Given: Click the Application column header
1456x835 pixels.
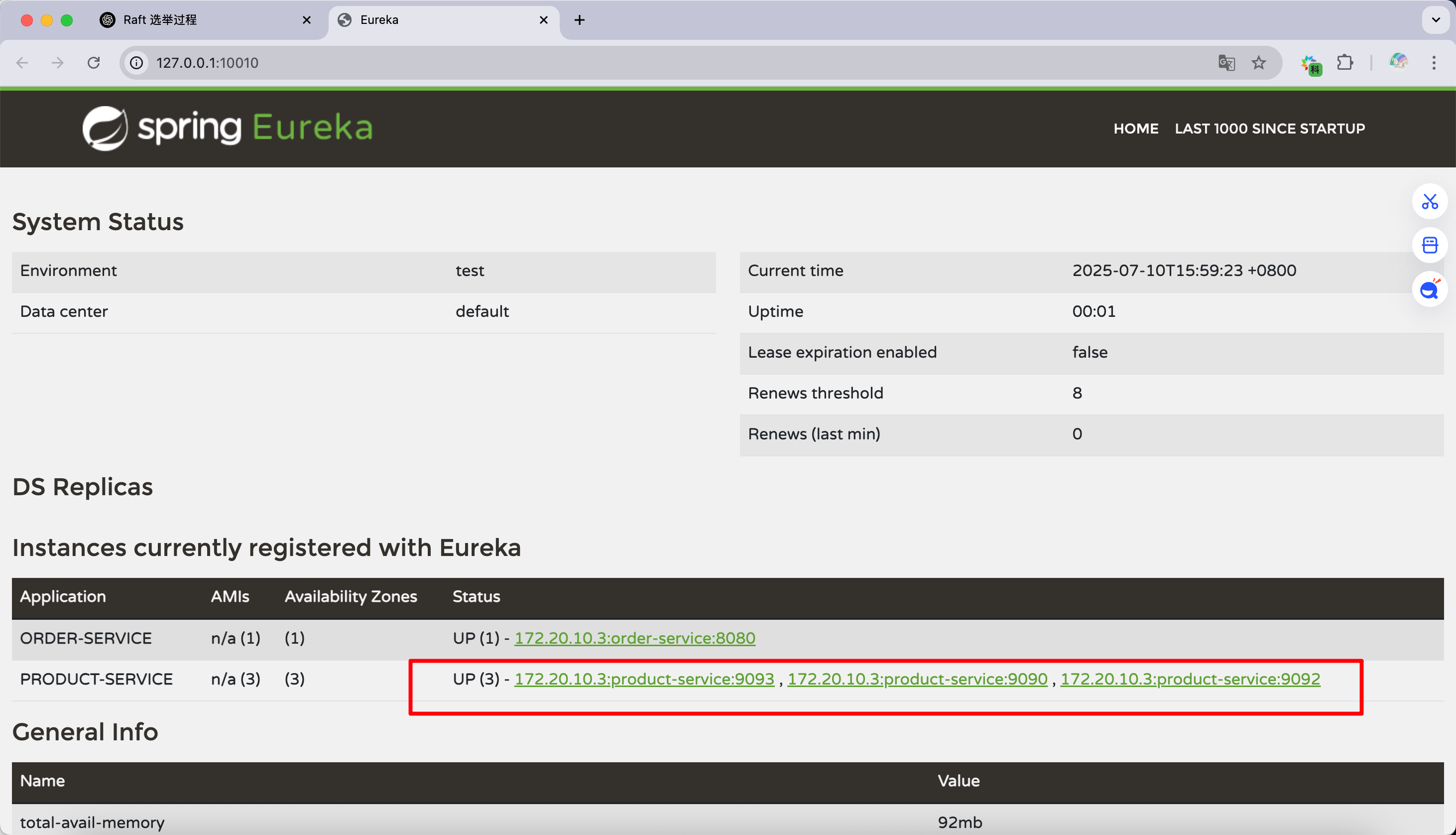Looking at the screenshot, I should tap(63, 596).
